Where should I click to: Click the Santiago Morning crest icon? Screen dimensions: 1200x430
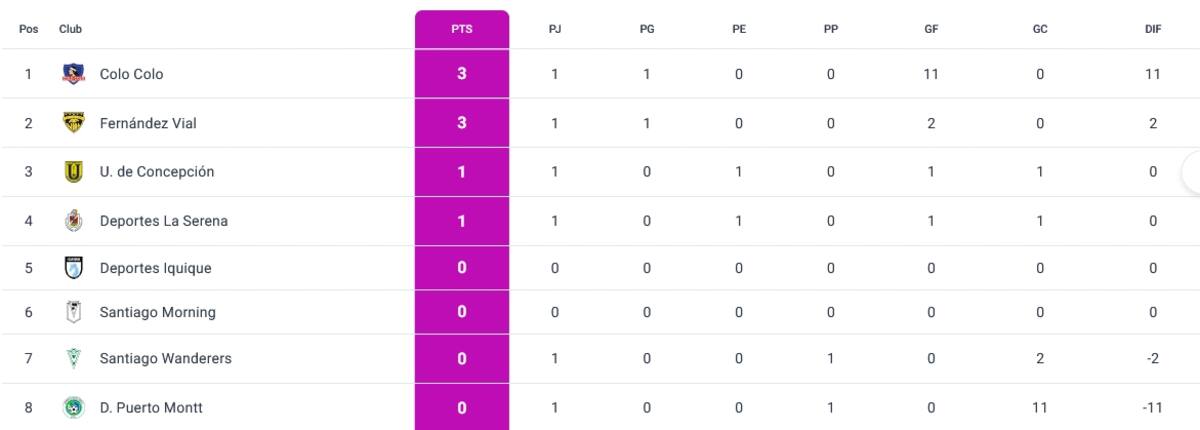click(73, 312)
